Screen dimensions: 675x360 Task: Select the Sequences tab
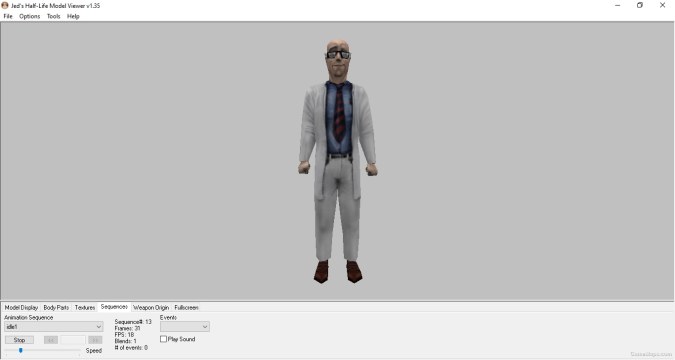point(114,307)
